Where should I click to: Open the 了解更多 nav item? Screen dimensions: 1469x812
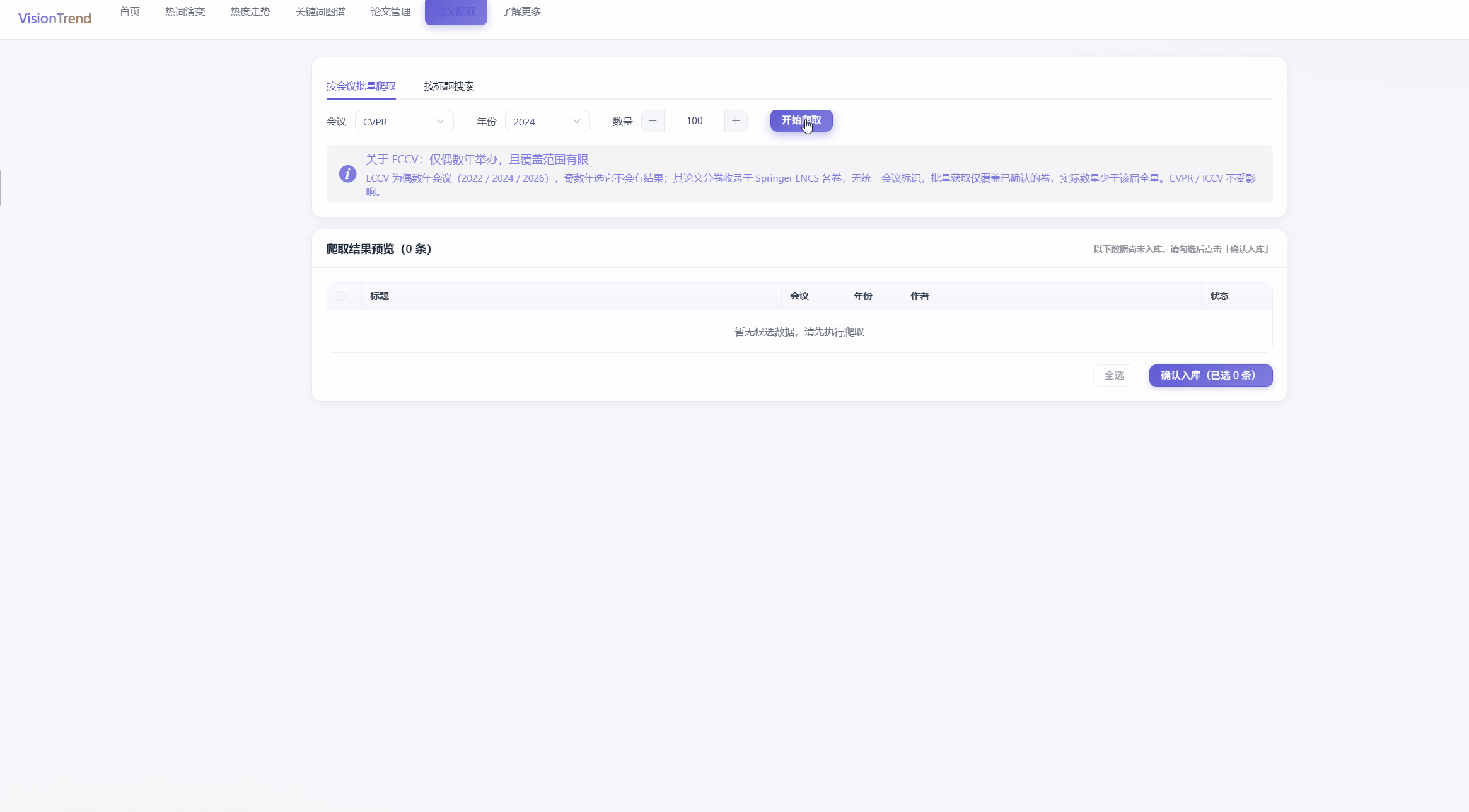pyautogui.click(x=521, y=11)
